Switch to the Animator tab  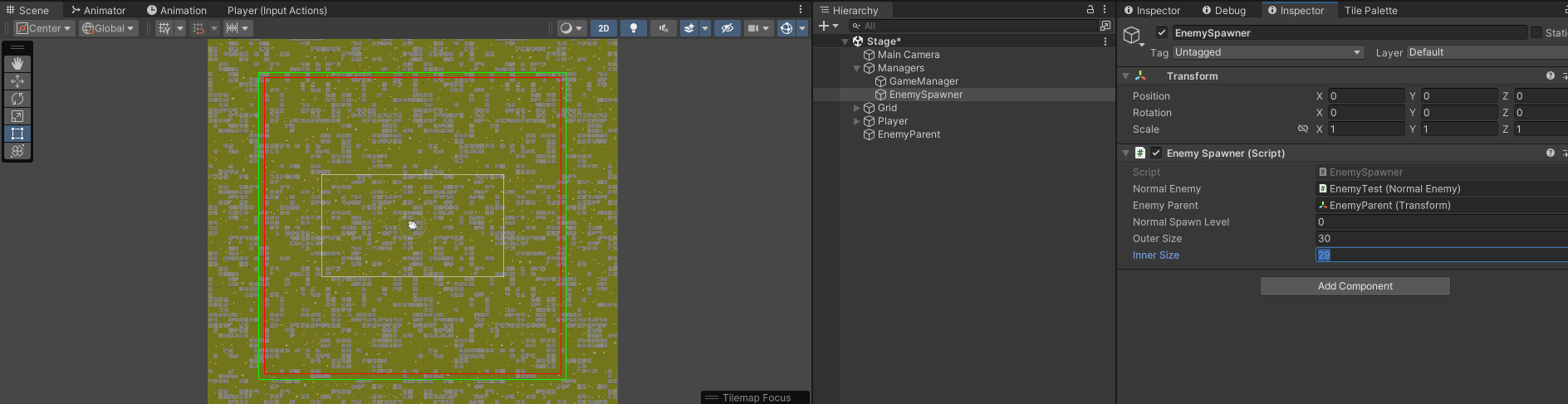coord(98,10)
